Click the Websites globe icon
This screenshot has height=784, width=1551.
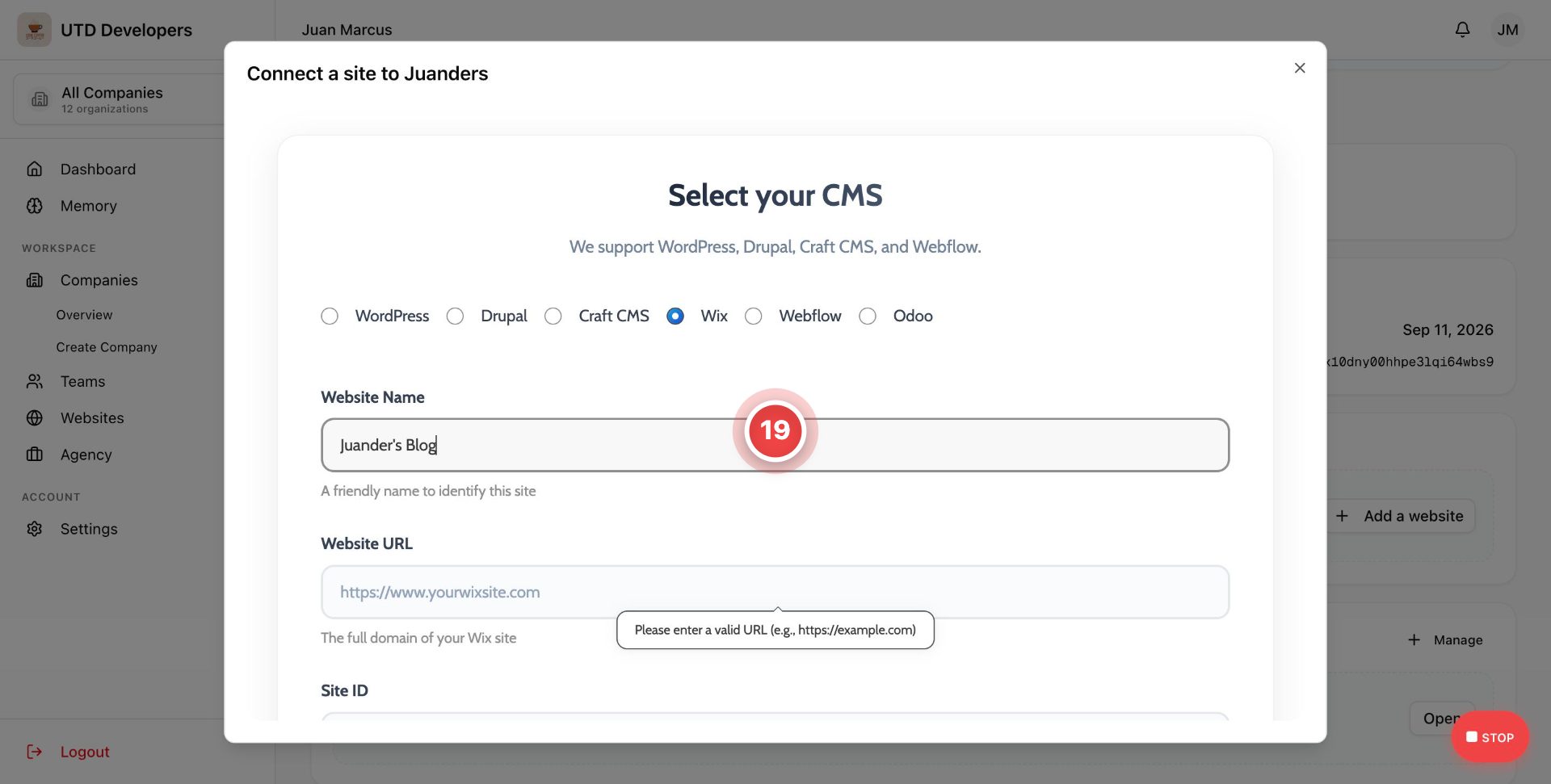(35, 418)
